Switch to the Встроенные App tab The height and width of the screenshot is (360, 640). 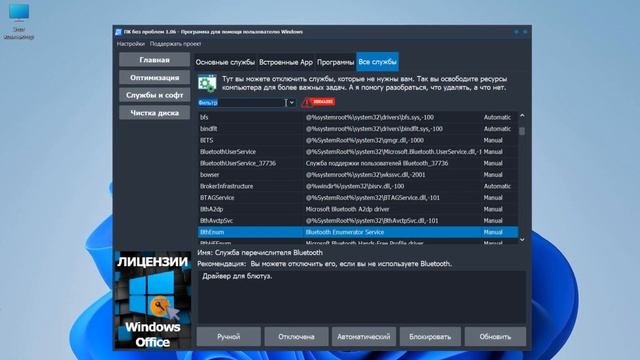pyautogui.click(x=286, y=62)
